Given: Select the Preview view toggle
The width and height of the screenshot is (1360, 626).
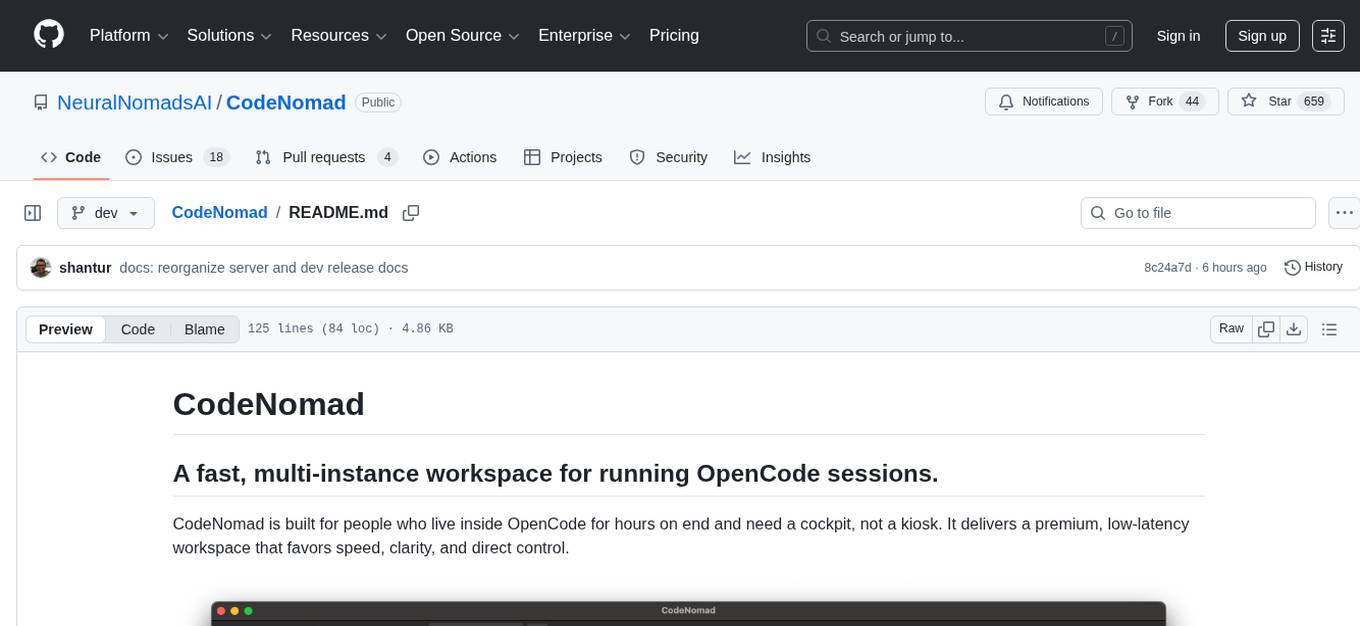Looking at the screenshot, I should 66,329.
